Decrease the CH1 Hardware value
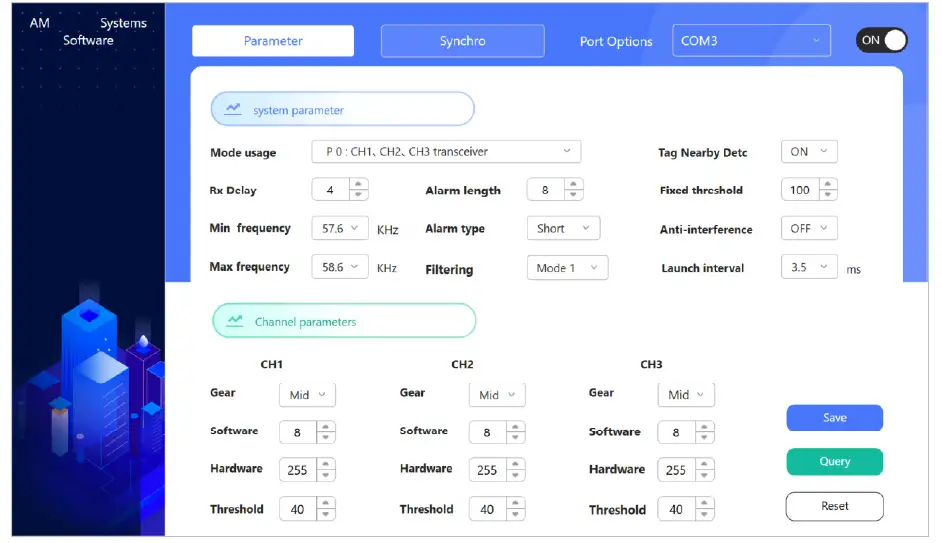942x543 pixels. click(x=326, y=475)
